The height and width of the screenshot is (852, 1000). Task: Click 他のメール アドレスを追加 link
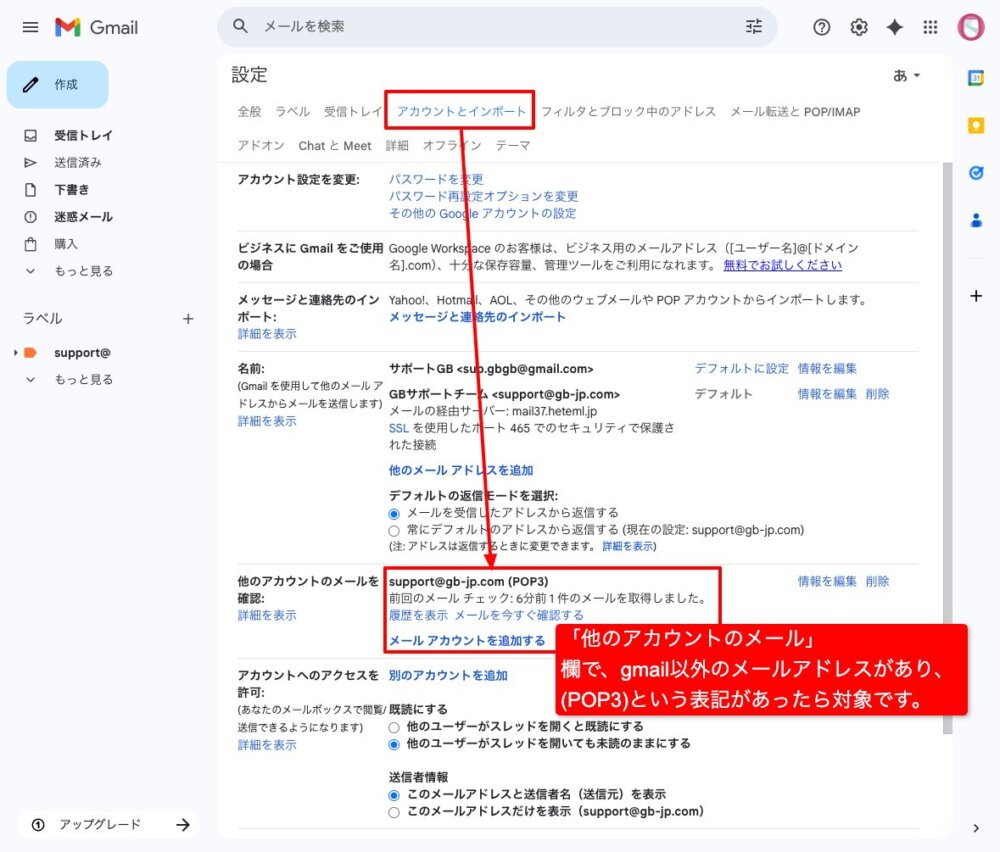click(x=460, y=470)
